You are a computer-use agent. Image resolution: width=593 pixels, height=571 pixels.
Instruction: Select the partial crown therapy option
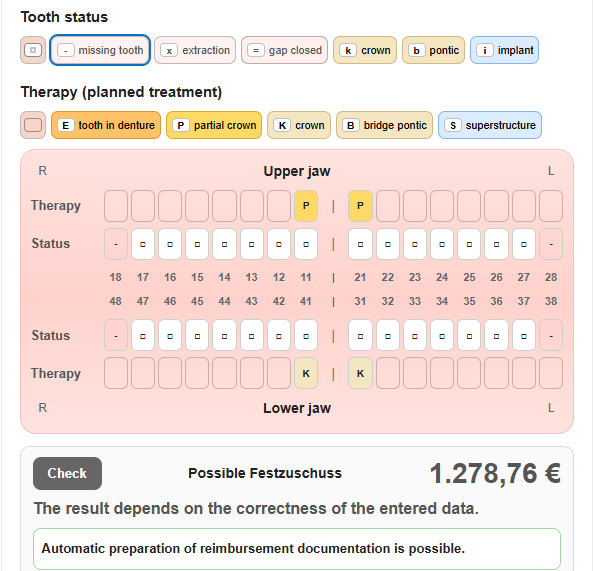click(214, 125)
